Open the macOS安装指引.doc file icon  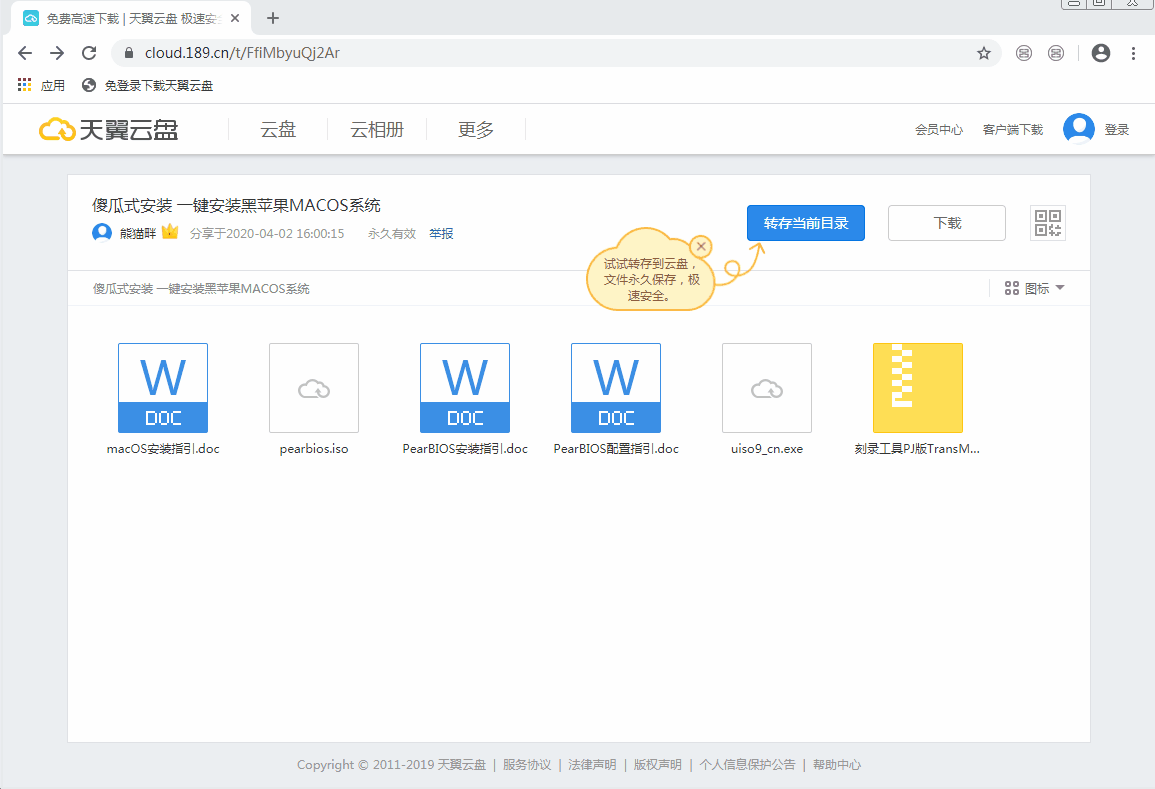tap(163, 388)
